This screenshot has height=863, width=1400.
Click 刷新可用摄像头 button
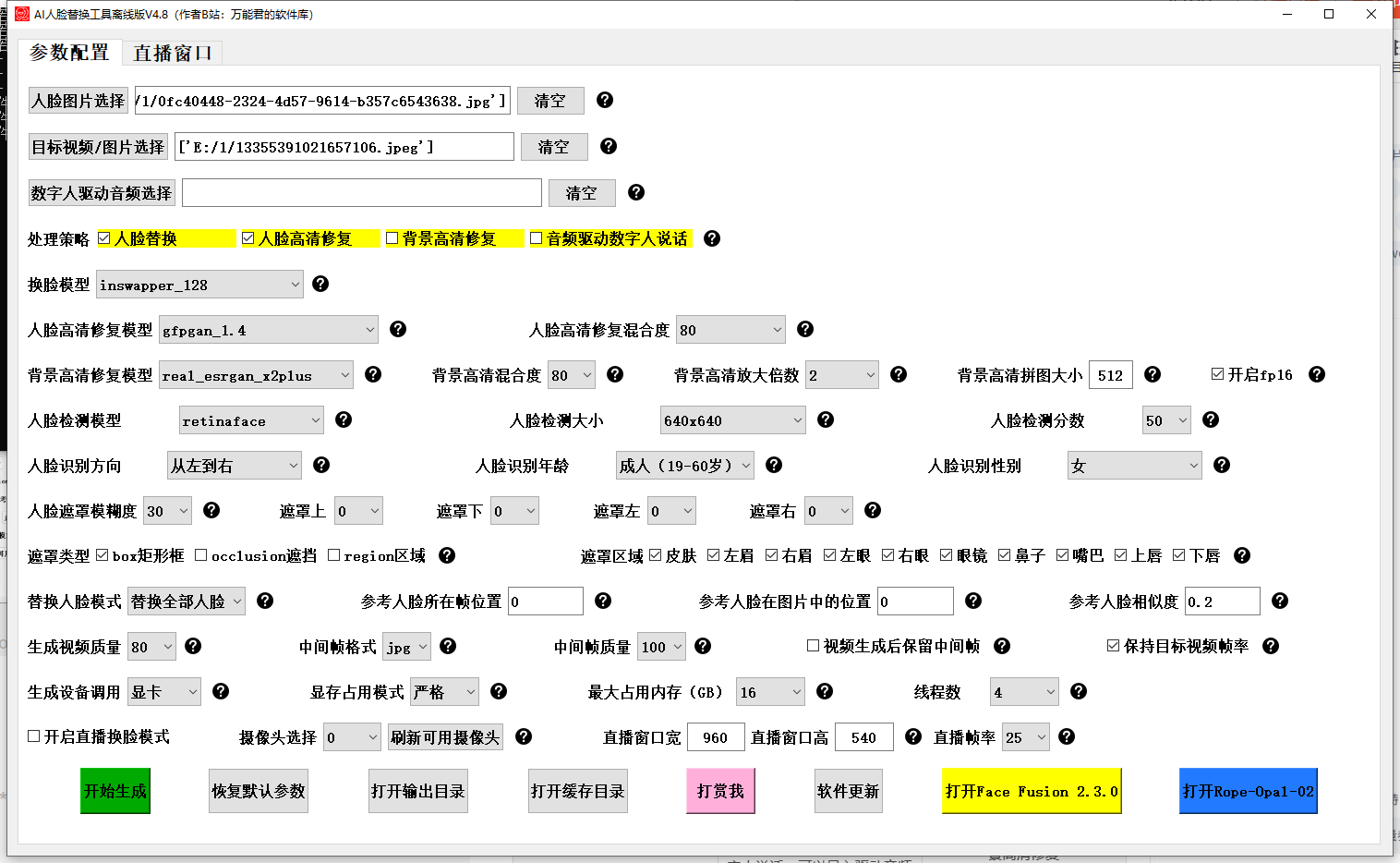pos(445,737)
